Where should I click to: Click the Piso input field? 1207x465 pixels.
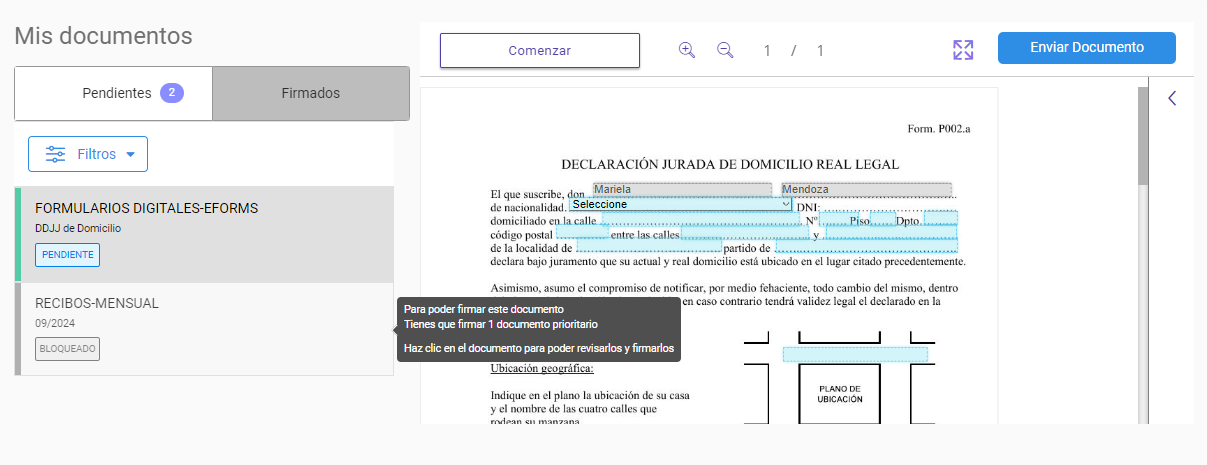click(883, 219)
